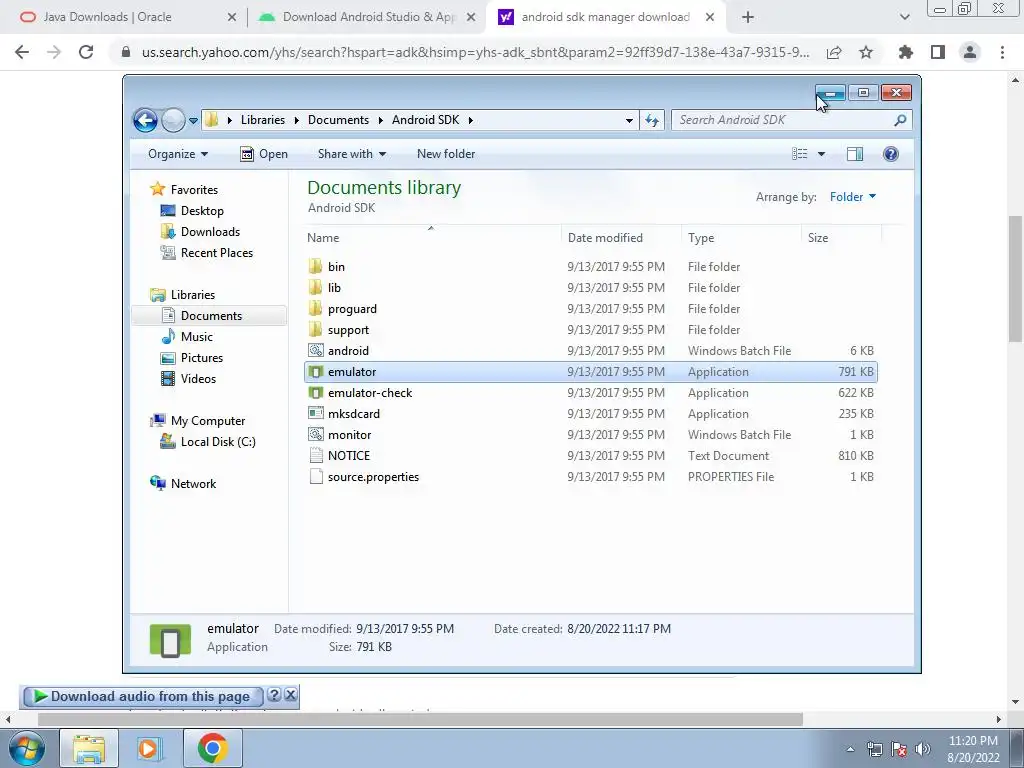Open a new Chrome tab

point(748,17)
